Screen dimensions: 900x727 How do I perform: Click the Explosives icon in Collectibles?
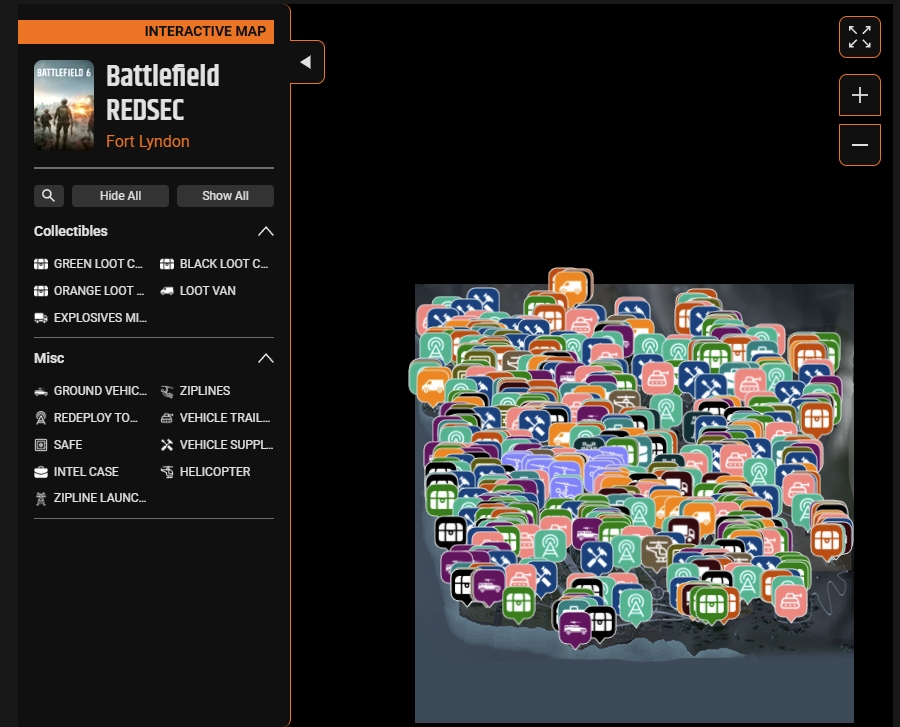point(40,317)
